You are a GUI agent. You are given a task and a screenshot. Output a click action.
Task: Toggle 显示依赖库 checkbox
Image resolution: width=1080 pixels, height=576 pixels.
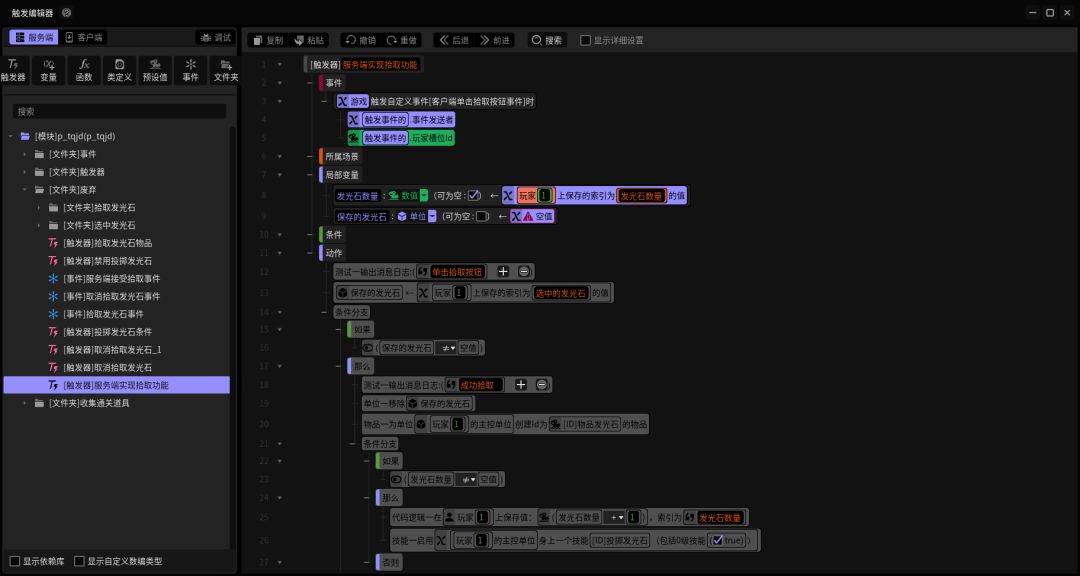(x=14, y=562)
